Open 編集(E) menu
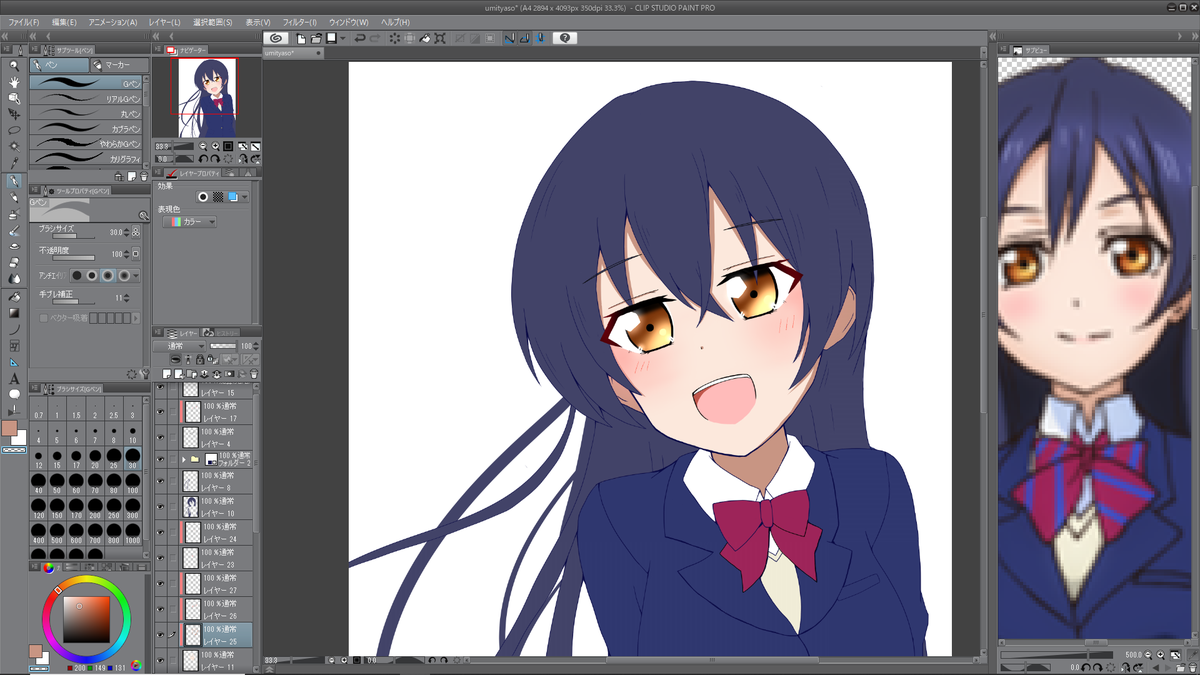 tap(65, 21)
